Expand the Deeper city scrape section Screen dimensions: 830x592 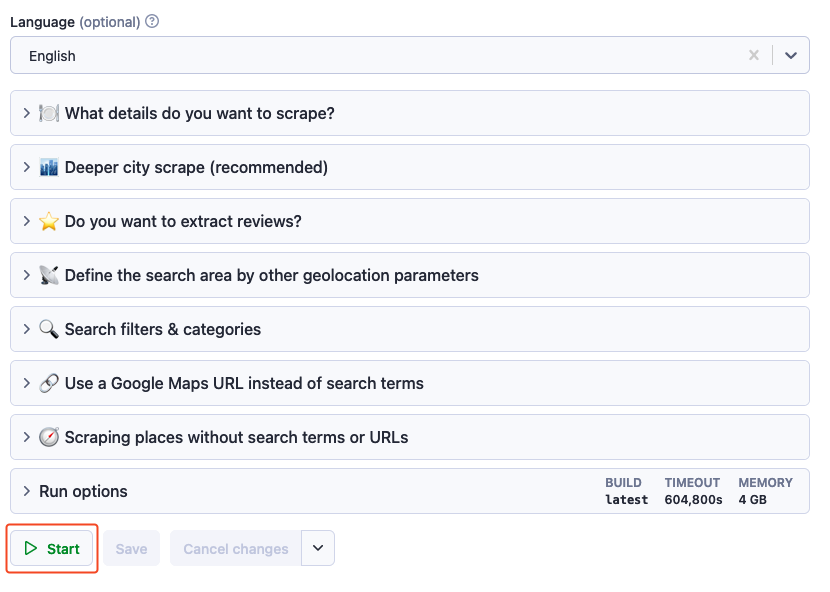click(196, 167)
